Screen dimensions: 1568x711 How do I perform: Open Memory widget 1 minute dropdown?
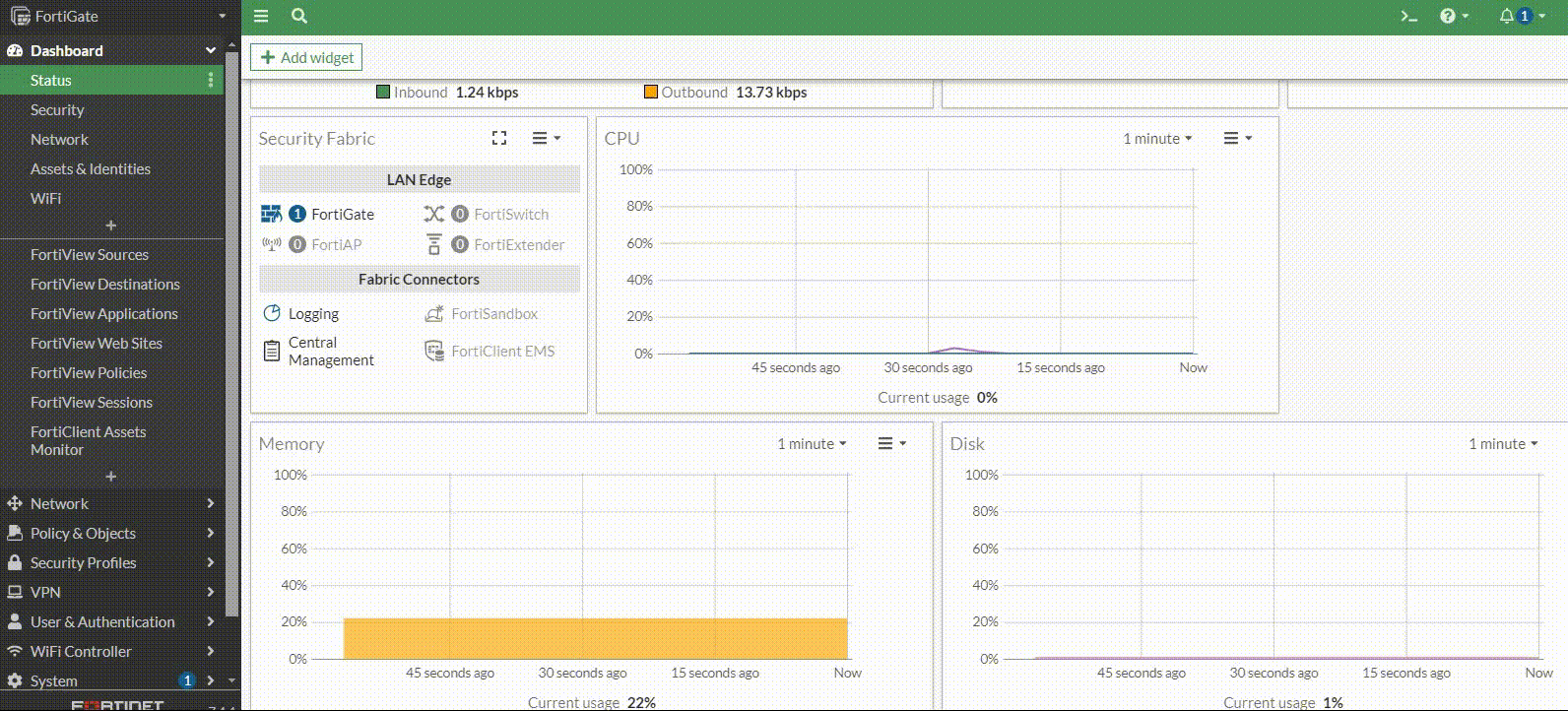812,444
